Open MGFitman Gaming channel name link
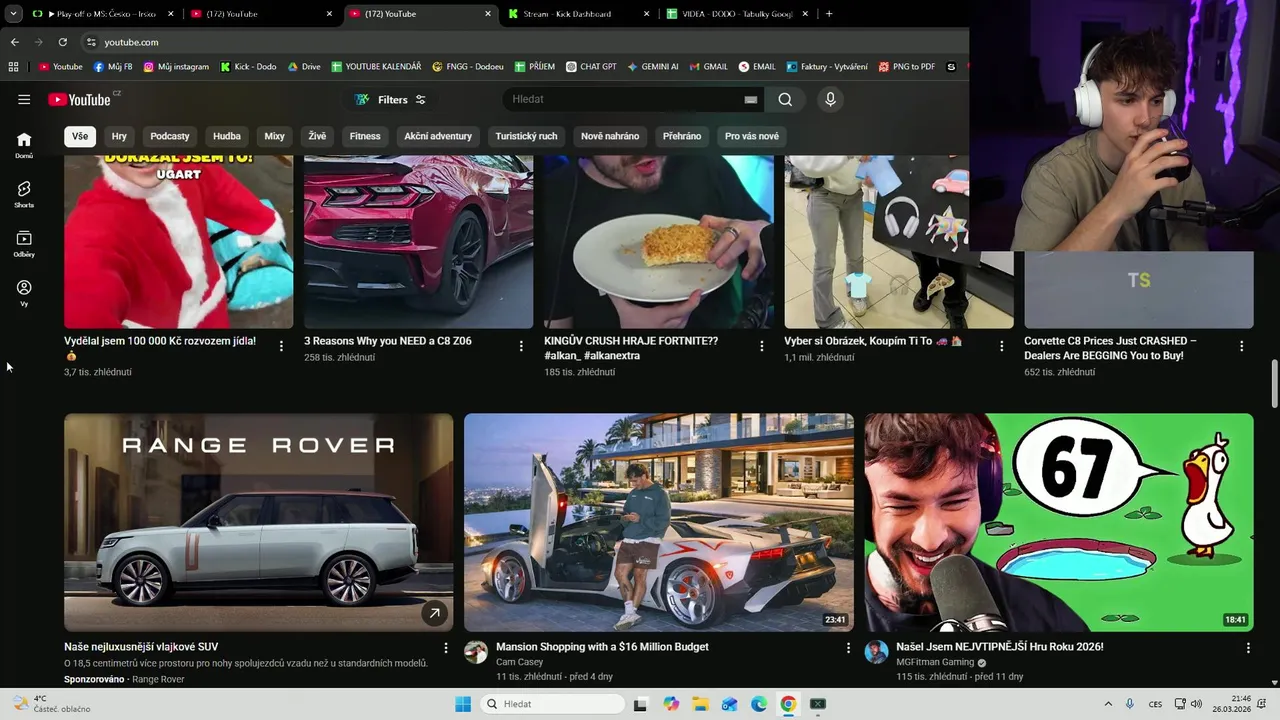Screen dimensions: 1280x720 point(935,662)
